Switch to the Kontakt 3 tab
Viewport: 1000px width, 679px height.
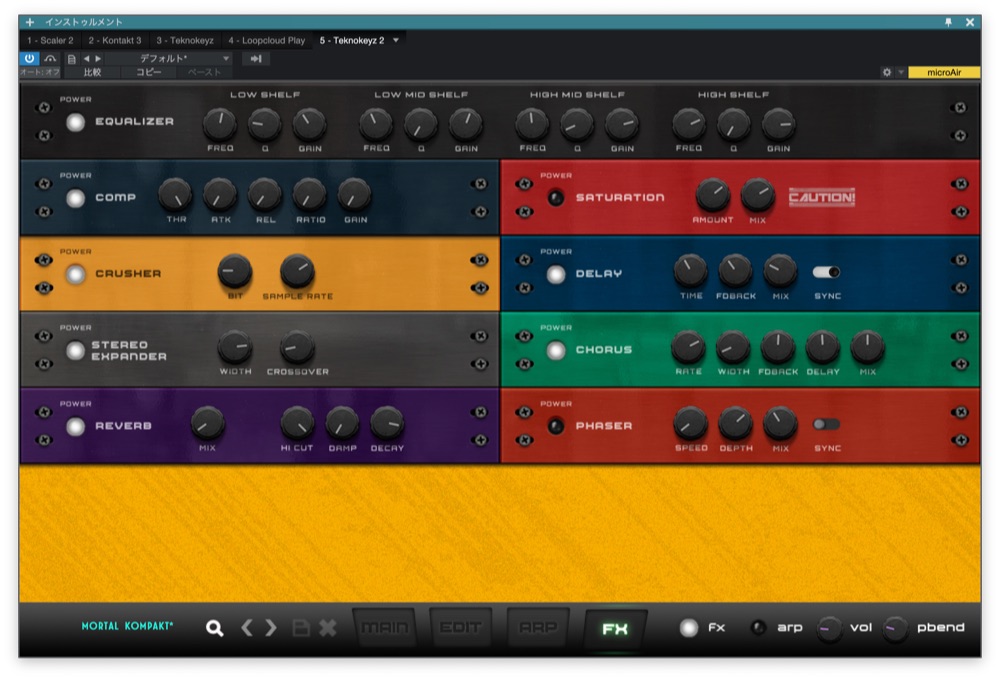(115, 40)
